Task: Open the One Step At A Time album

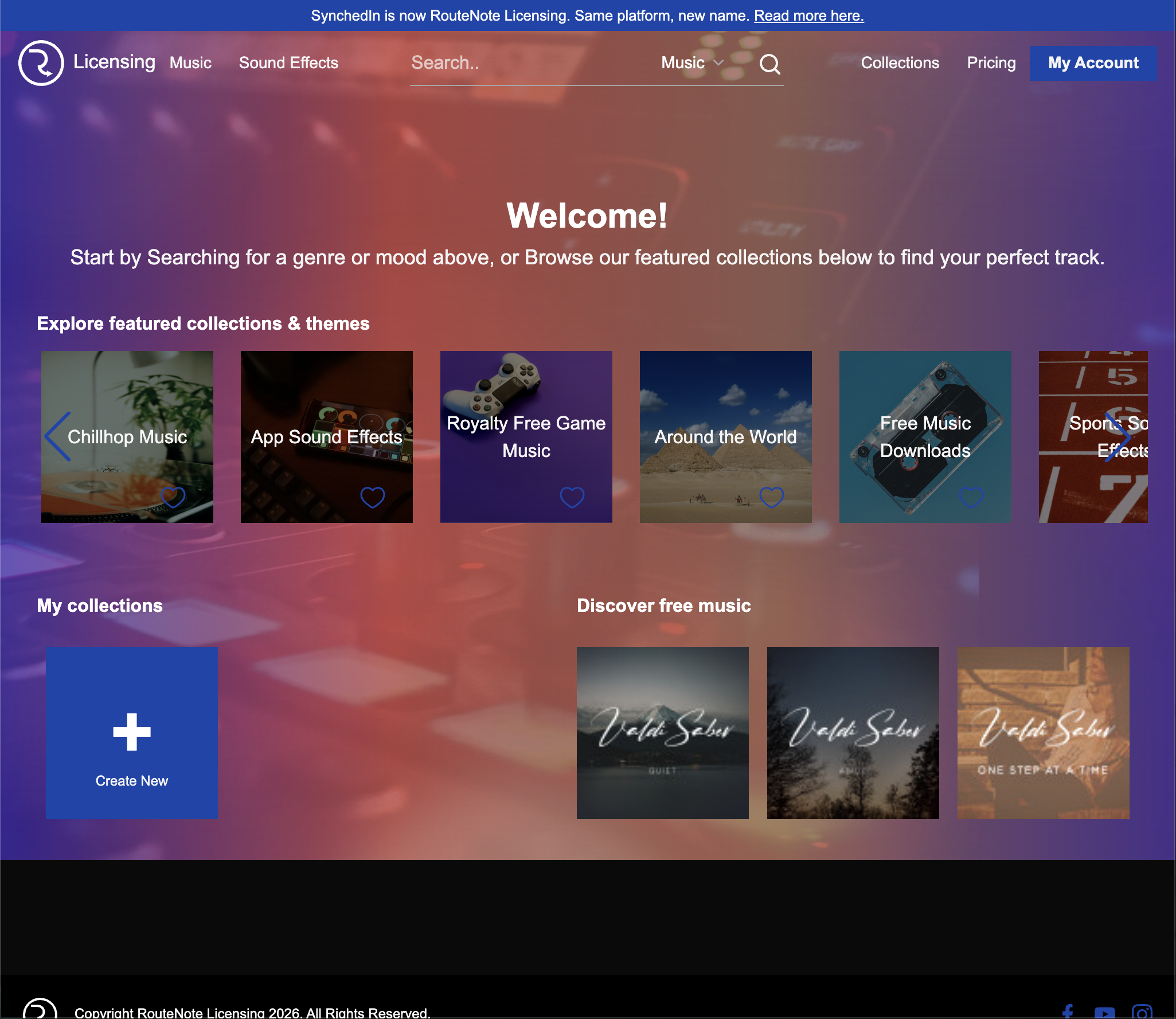Action: [x=1043, y=732]
